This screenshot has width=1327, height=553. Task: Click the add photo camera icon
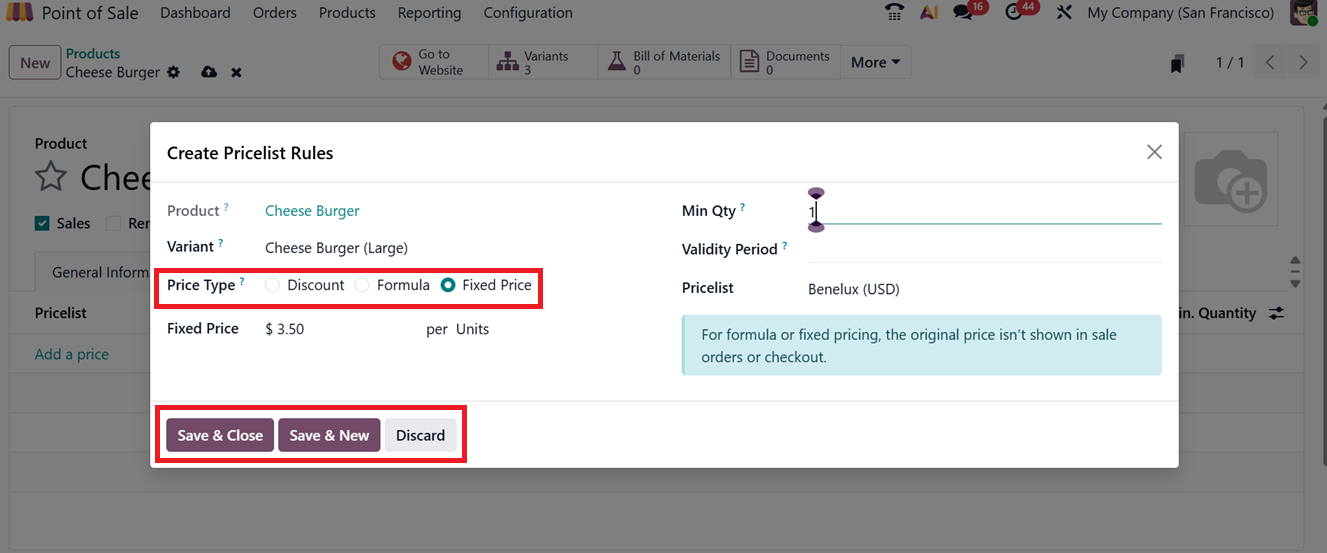tap(1230, 181)
